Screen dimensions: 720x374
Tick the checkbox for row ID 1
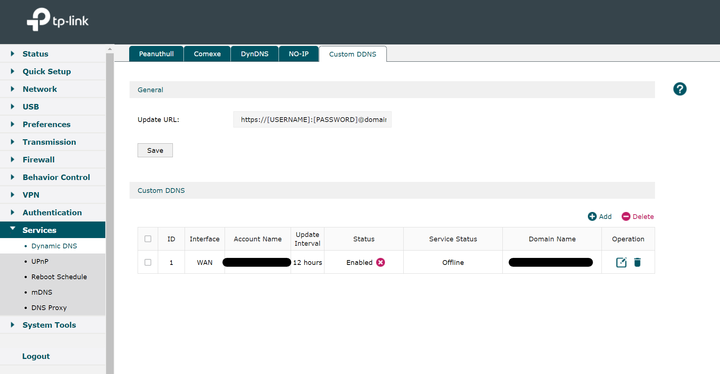click(147, 262)
